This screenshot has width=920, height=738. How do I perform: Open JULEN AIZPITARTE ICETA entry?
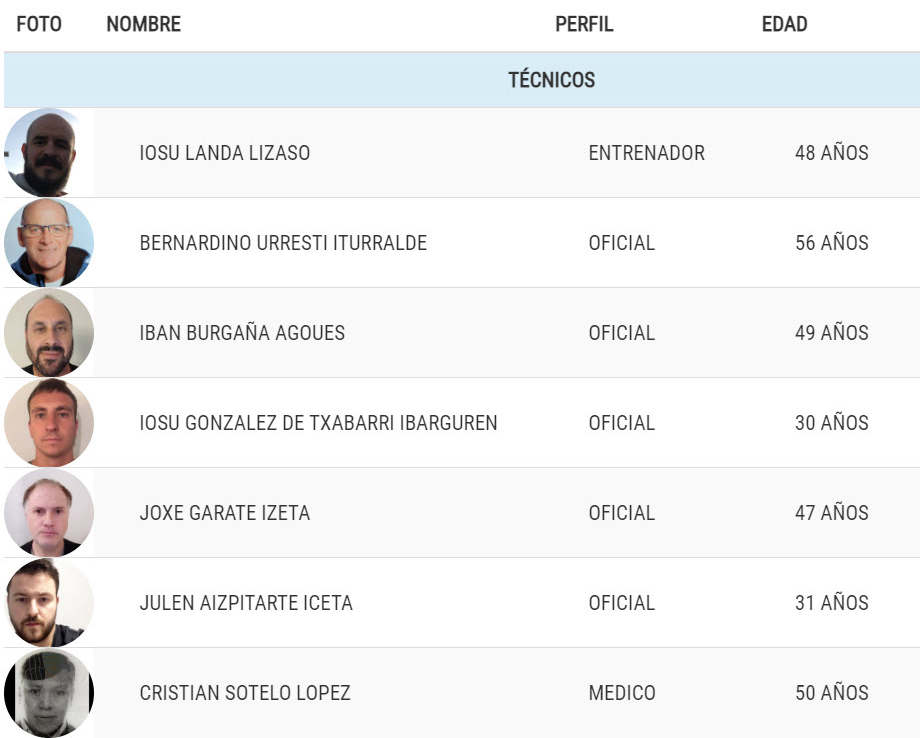[x=246, y=602]
